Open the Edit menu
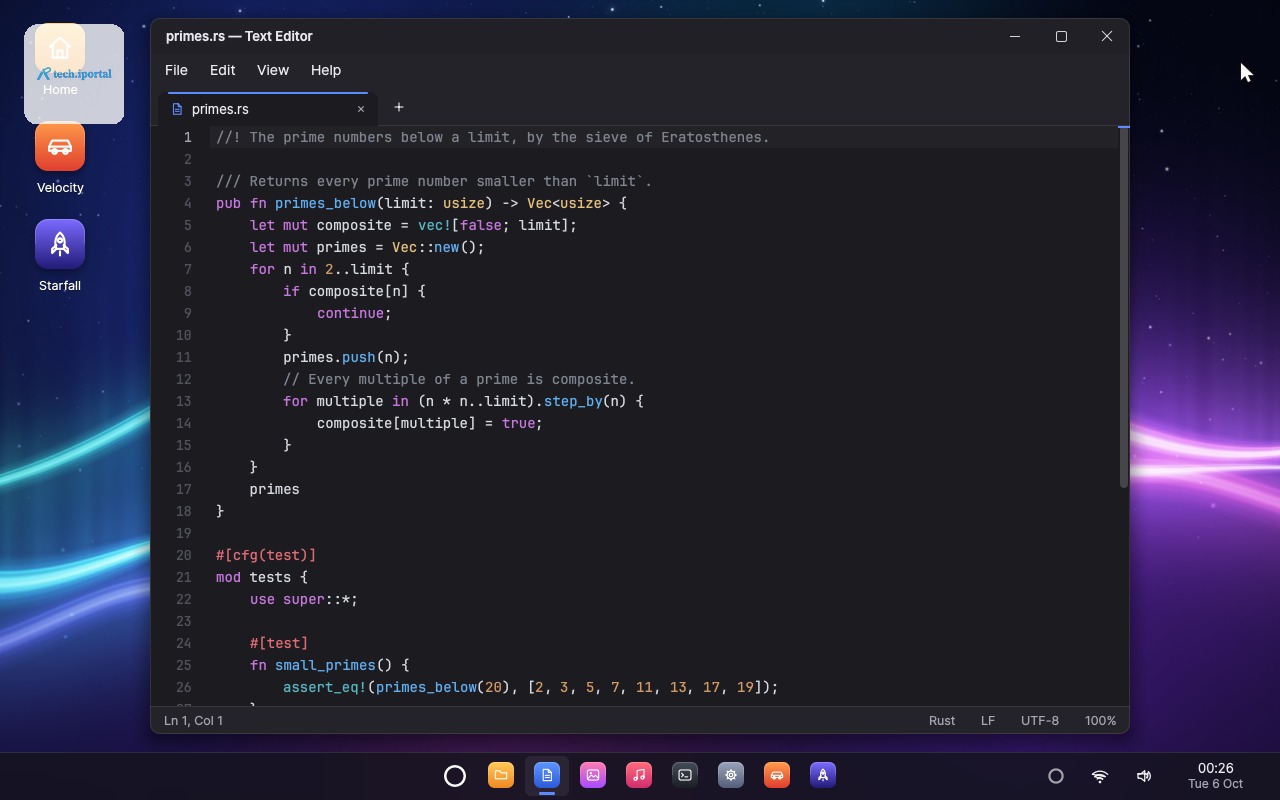 point(222,70)
